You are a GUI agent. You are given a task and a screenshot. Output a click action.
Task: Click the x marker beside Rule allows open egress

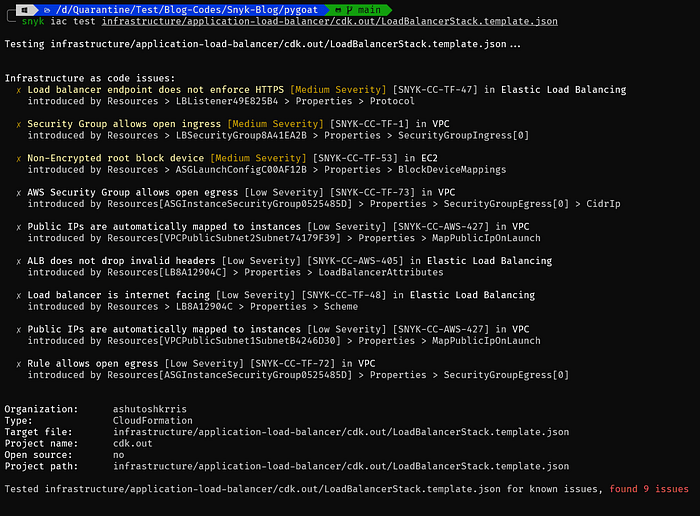pyautogui.click(x=18, y=364)
